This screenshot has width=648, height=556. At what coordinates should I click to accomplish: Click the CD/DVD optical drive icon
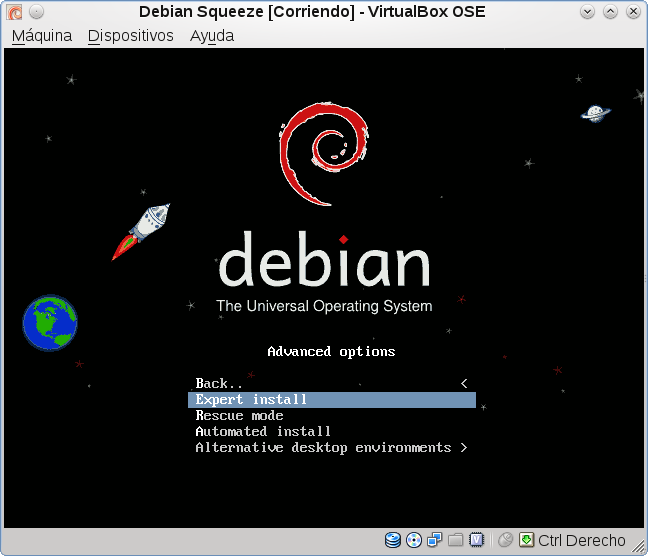[414, 540]
